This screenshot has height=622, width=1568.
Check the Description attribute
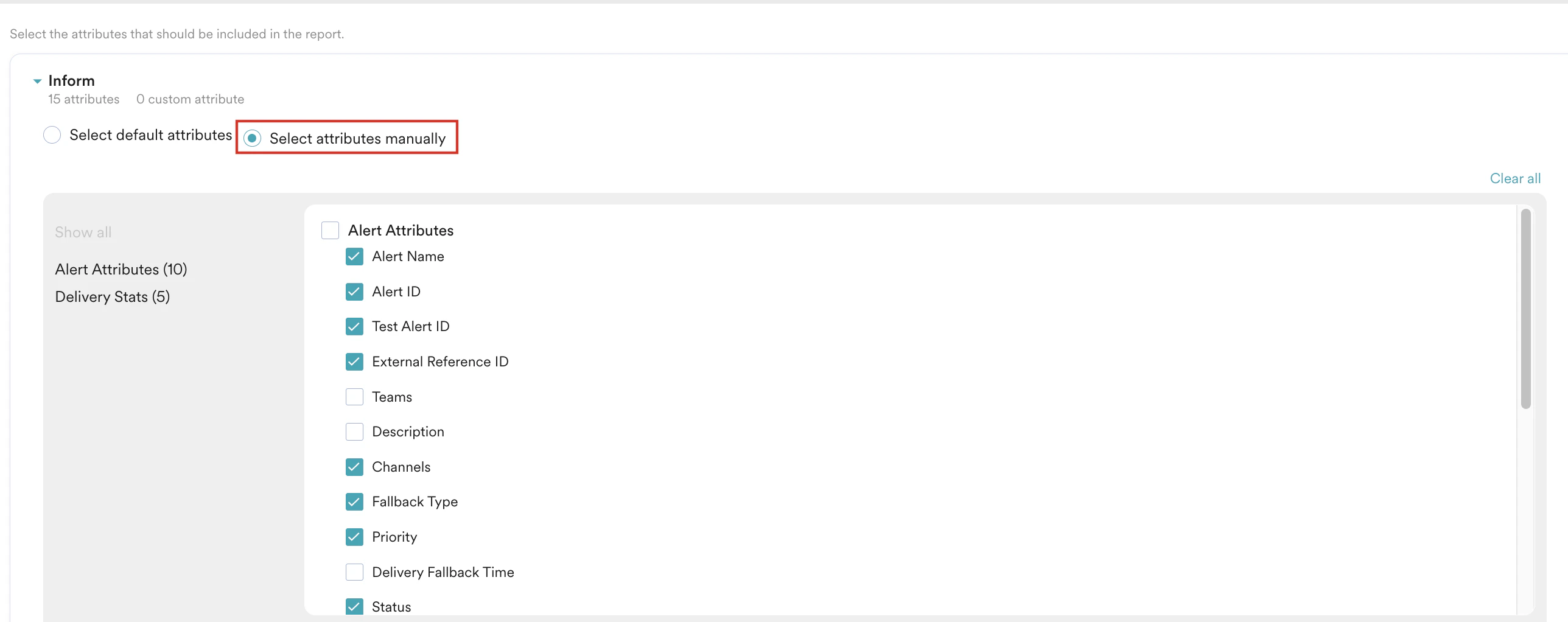pos(354,432)
